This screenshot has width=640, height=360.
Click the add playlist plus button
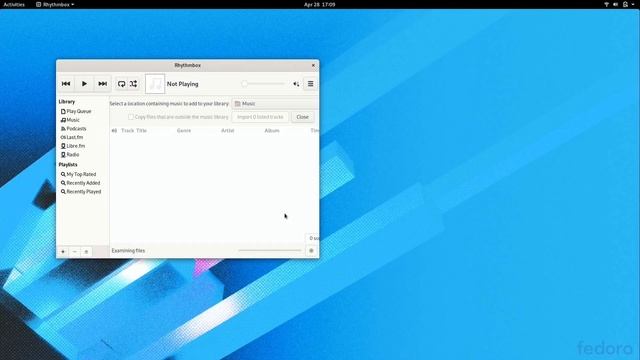click(x=63, y=251)
